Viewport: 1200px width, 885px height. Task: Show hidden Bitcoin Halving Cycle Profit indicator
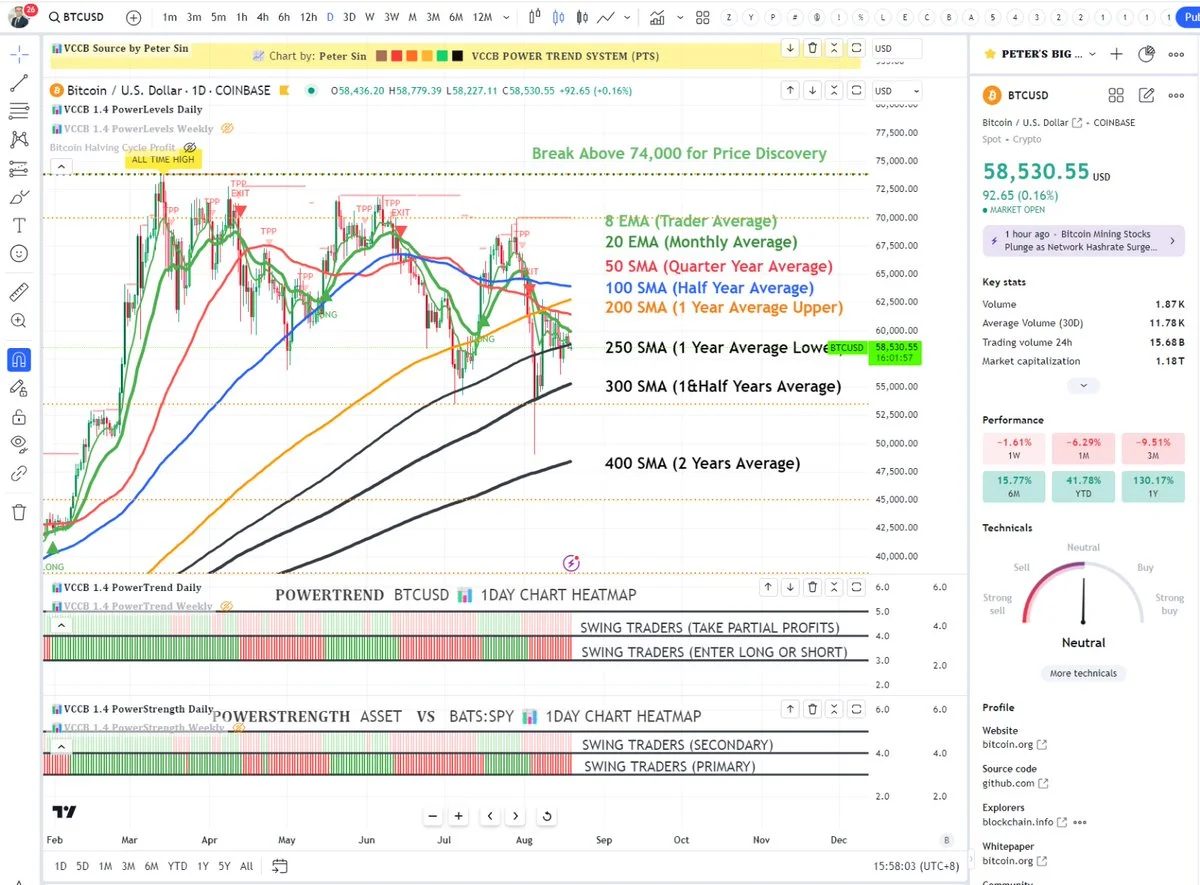(190, 147)
